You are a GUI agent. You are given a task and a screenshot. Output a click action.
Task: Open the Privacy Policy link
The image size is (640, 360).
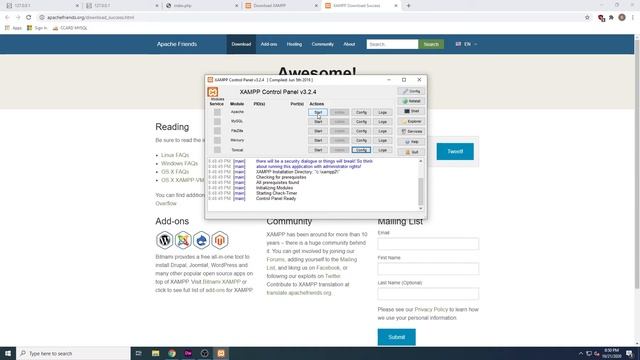[431, 309]
